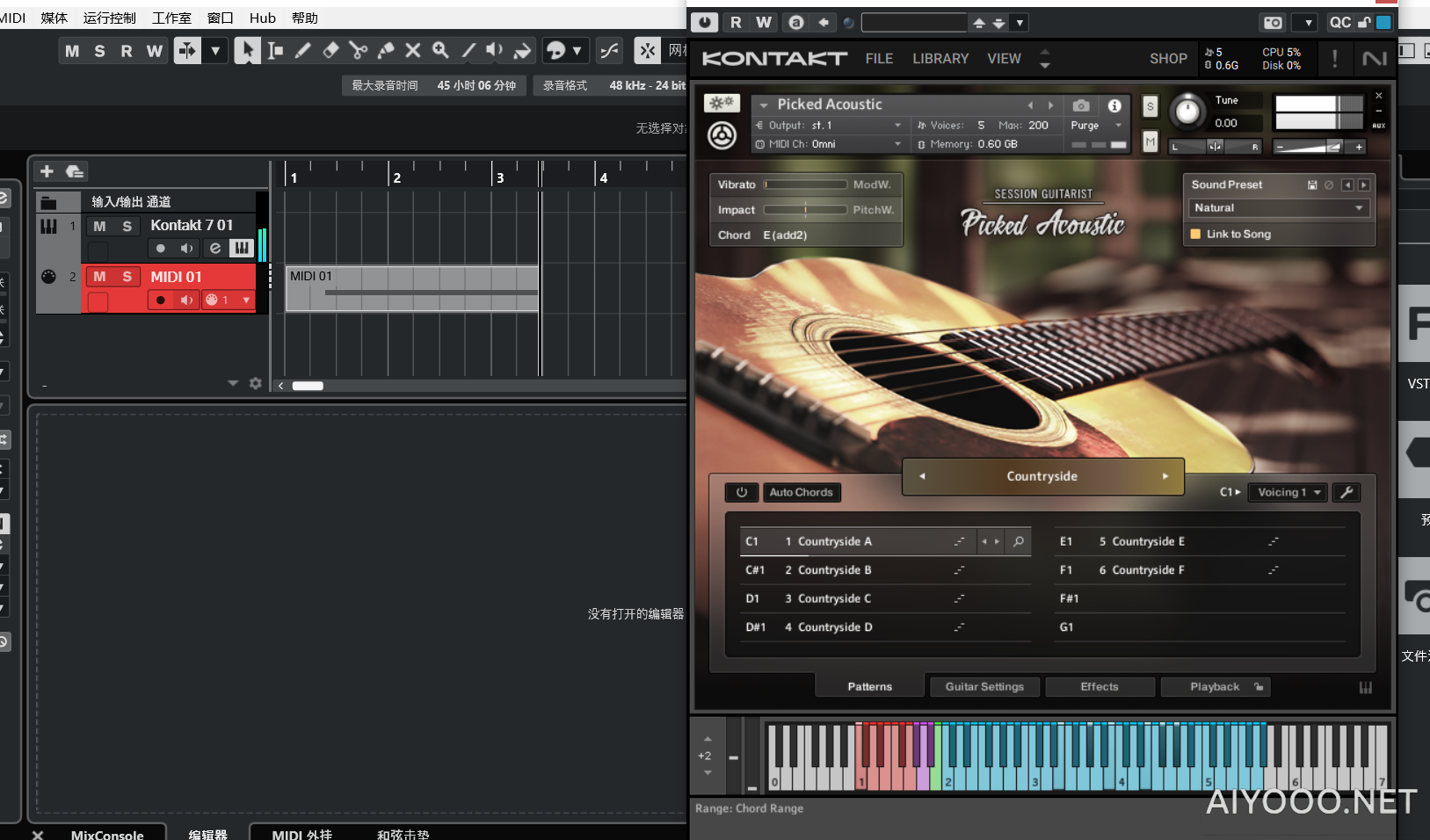Screen dimensions: 1430x840
Task: Toggle monitor on the Kontakt 7 01 track
Action: click(186, 249)
